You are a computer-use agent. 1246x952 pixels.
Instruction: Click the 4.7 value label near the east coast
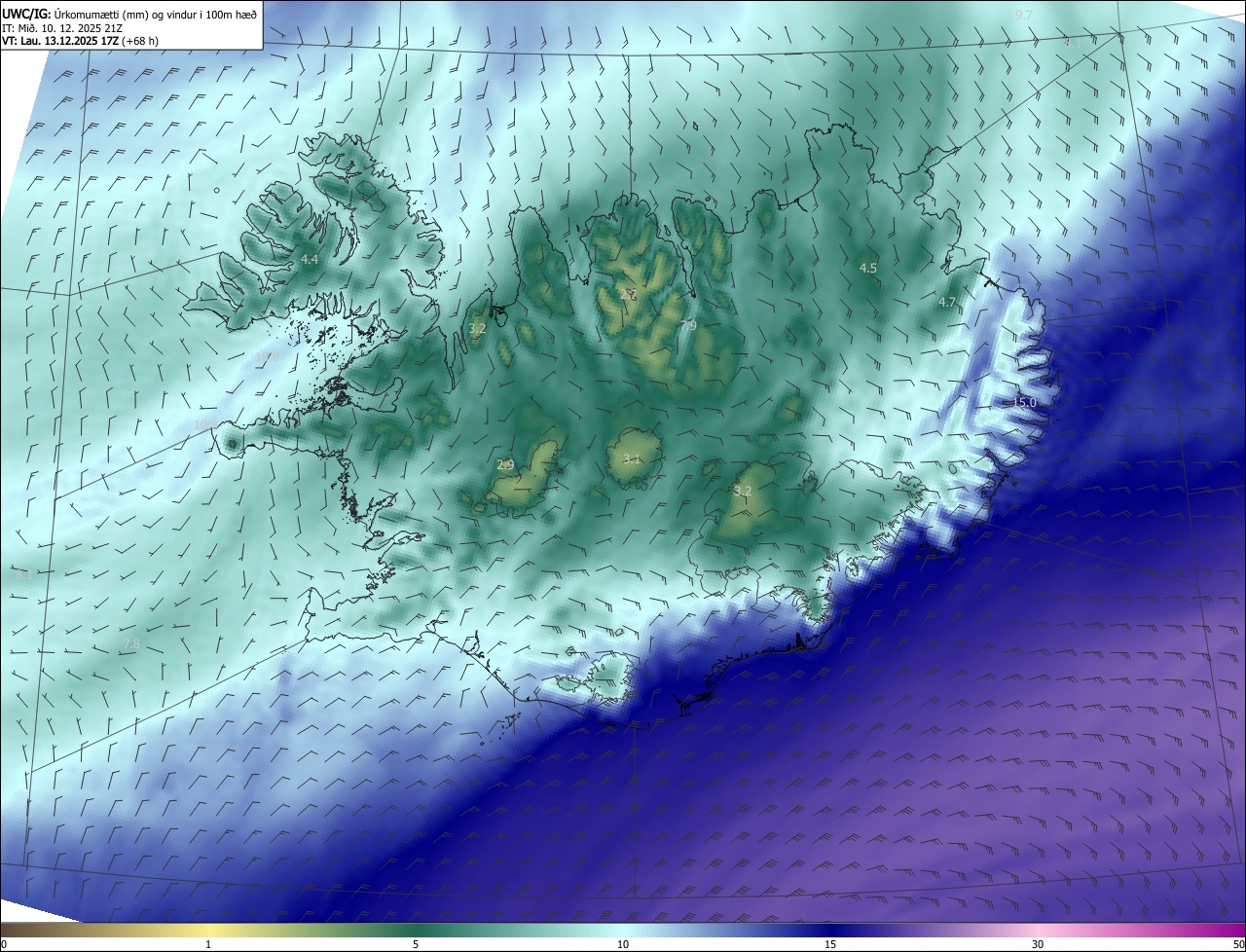point(947,303)
